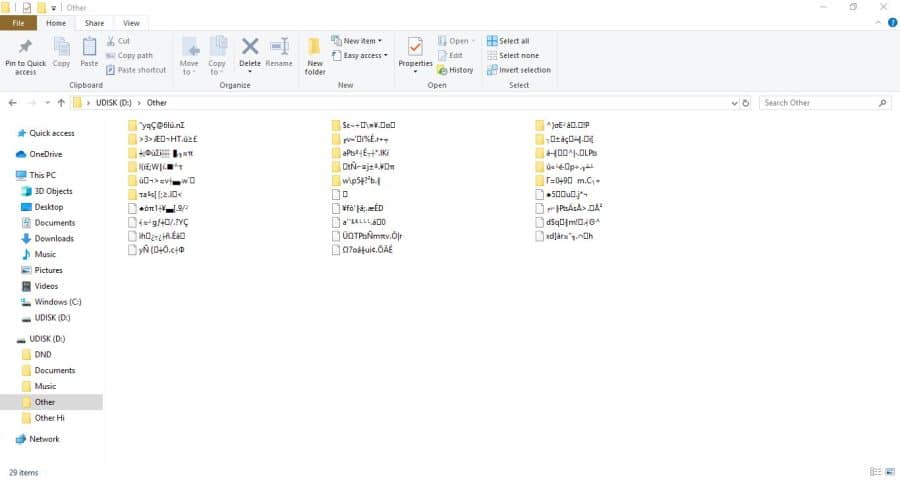Create a New folder
This screenshot has width=900, height=480.
(315, 56)
